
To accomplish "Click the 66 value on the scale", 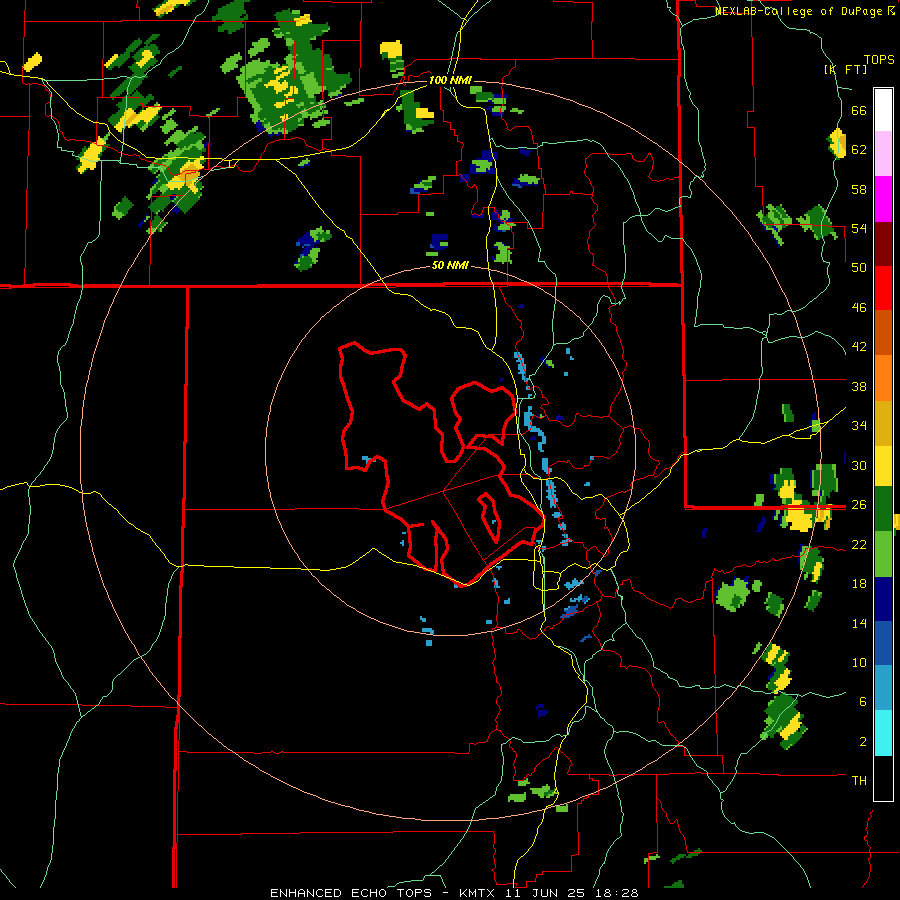I will pyautogui.click(x=859, y=111).
